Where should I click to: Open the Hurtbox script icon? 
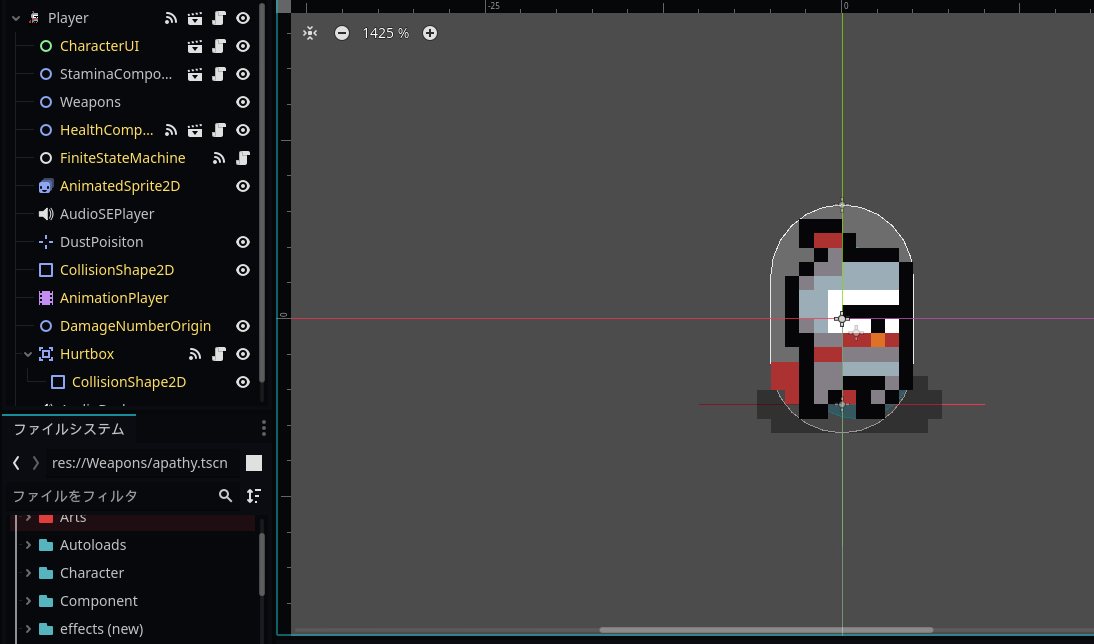tap(219, 354)
